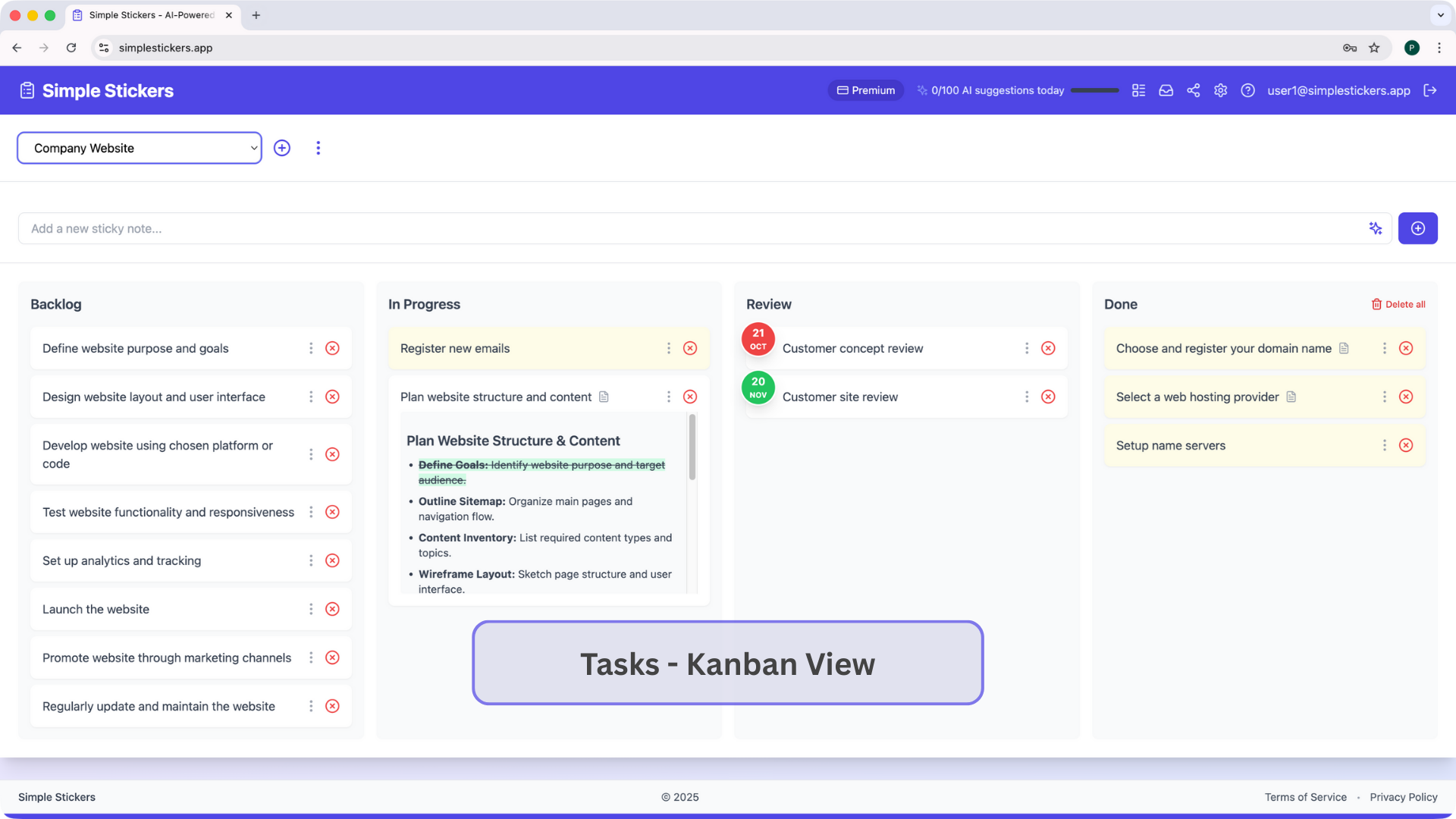
Task: Open the Terms of Service link
Action: point(1305,797)
